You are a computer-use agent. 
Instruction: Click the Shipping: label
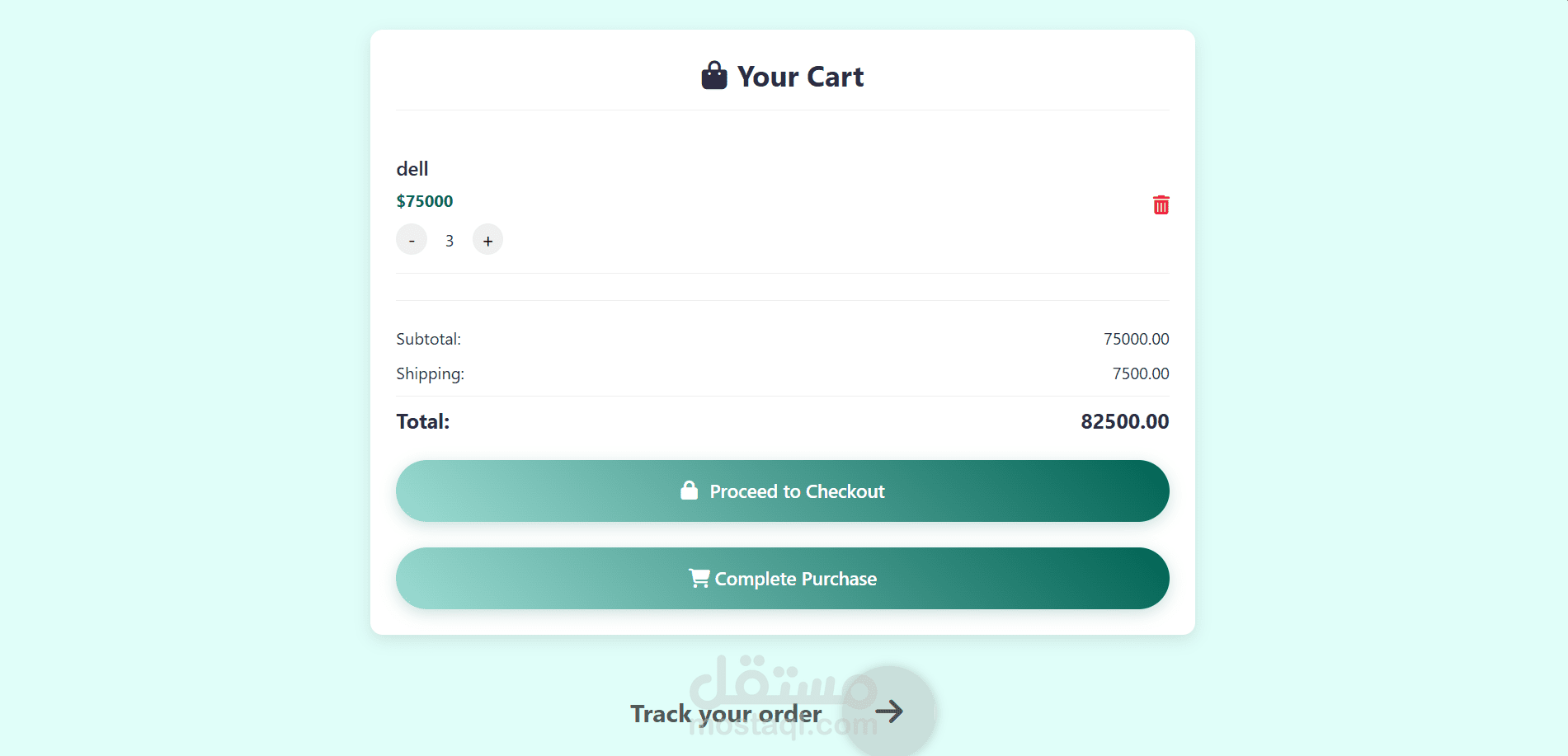(430, 374)
